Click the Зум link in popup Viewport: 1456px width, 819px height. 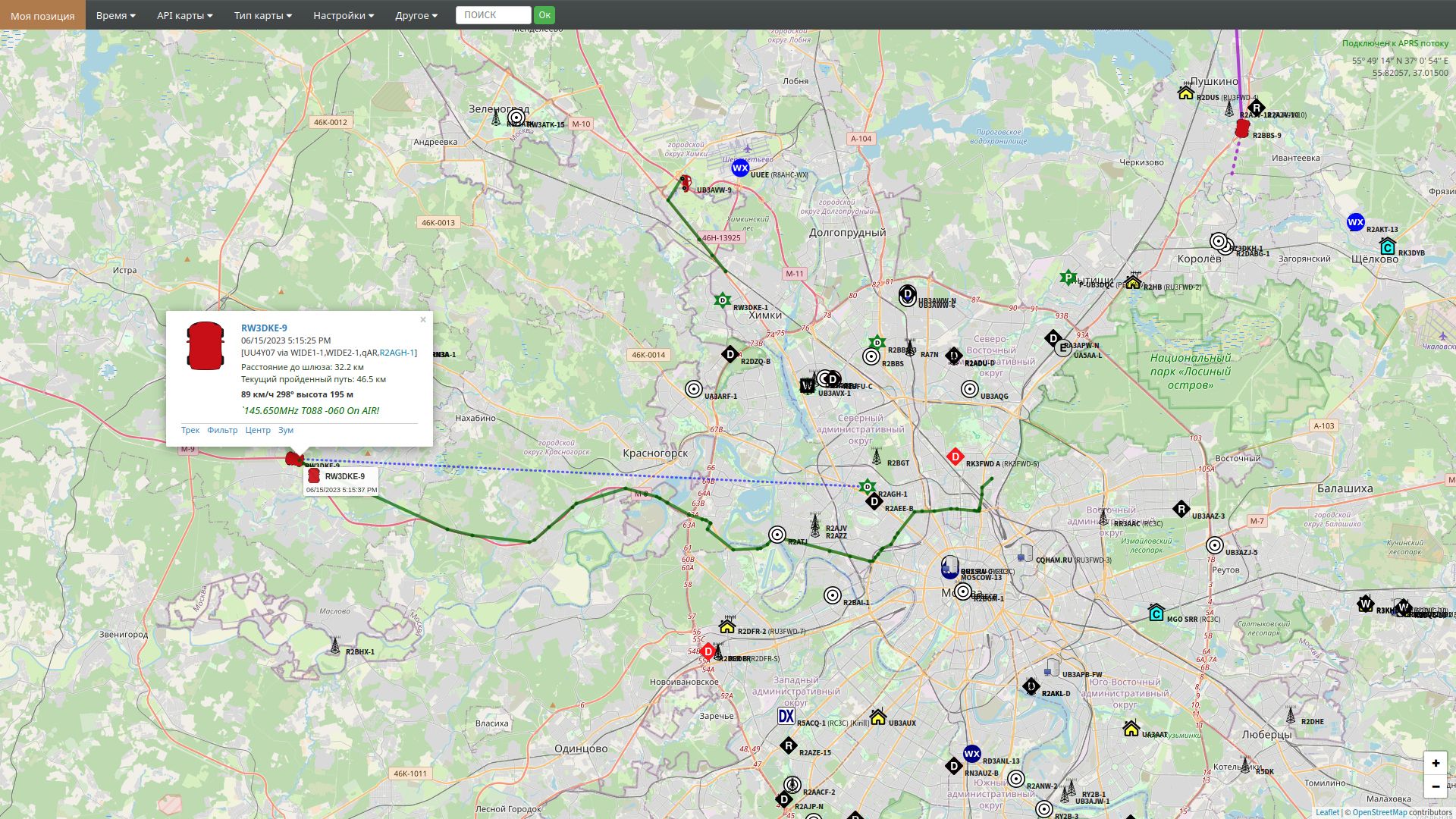pos(285,430)
